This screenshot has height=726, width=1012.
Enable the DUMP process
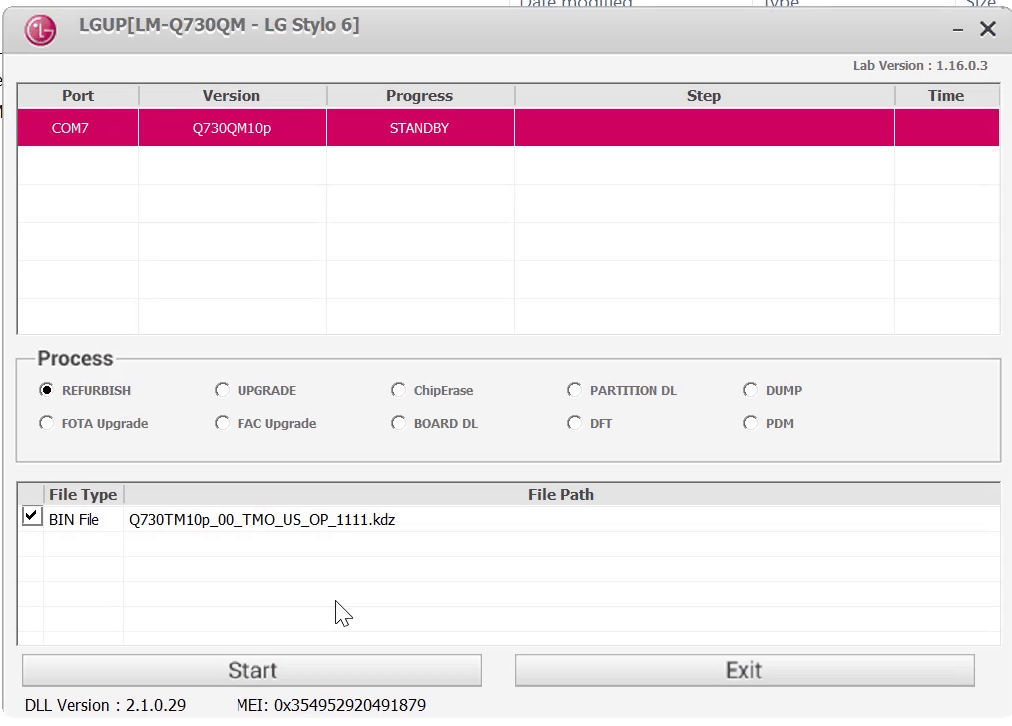751,389
